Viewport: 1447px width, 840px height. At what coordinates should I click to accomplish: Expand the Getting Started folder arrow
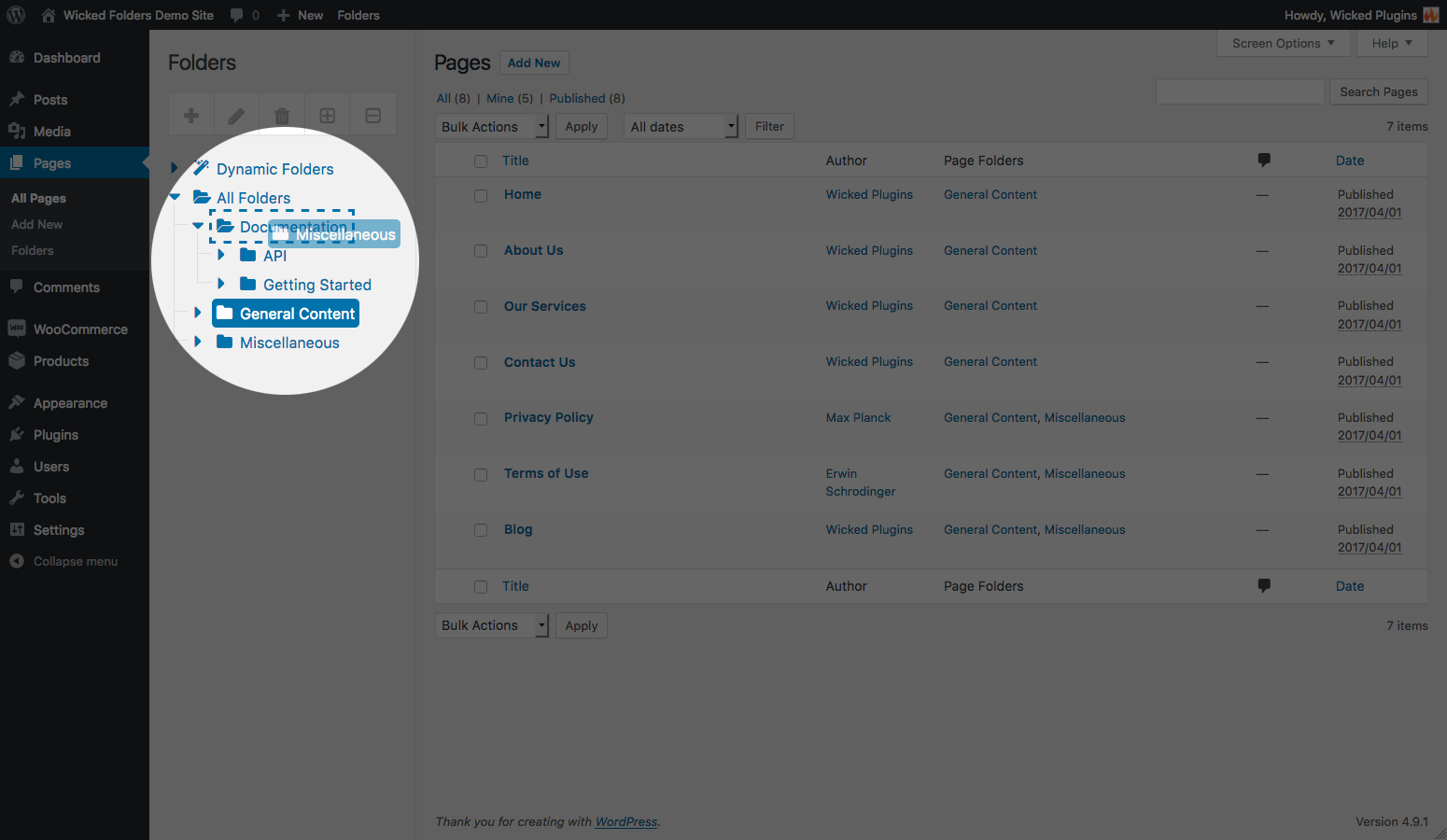221,284
